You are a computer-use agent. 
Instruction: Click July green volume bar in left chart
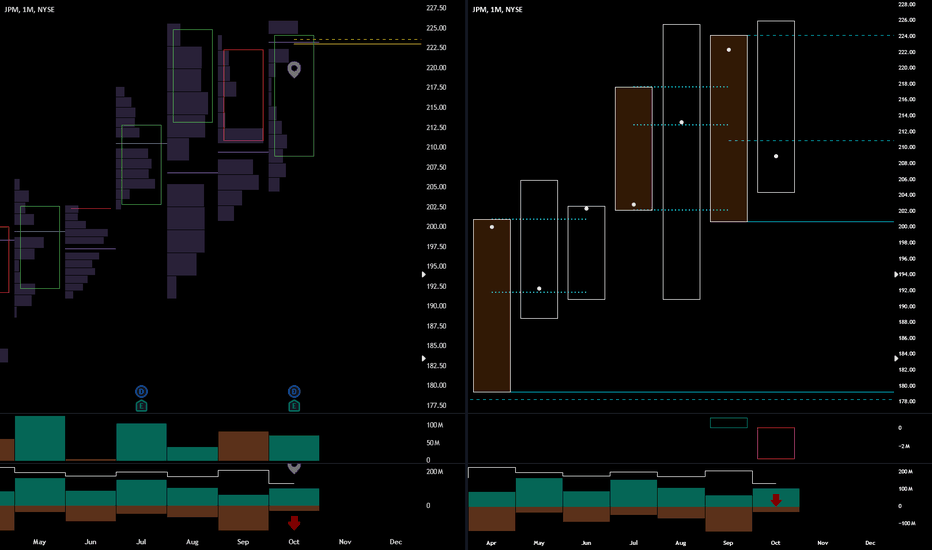141,442
